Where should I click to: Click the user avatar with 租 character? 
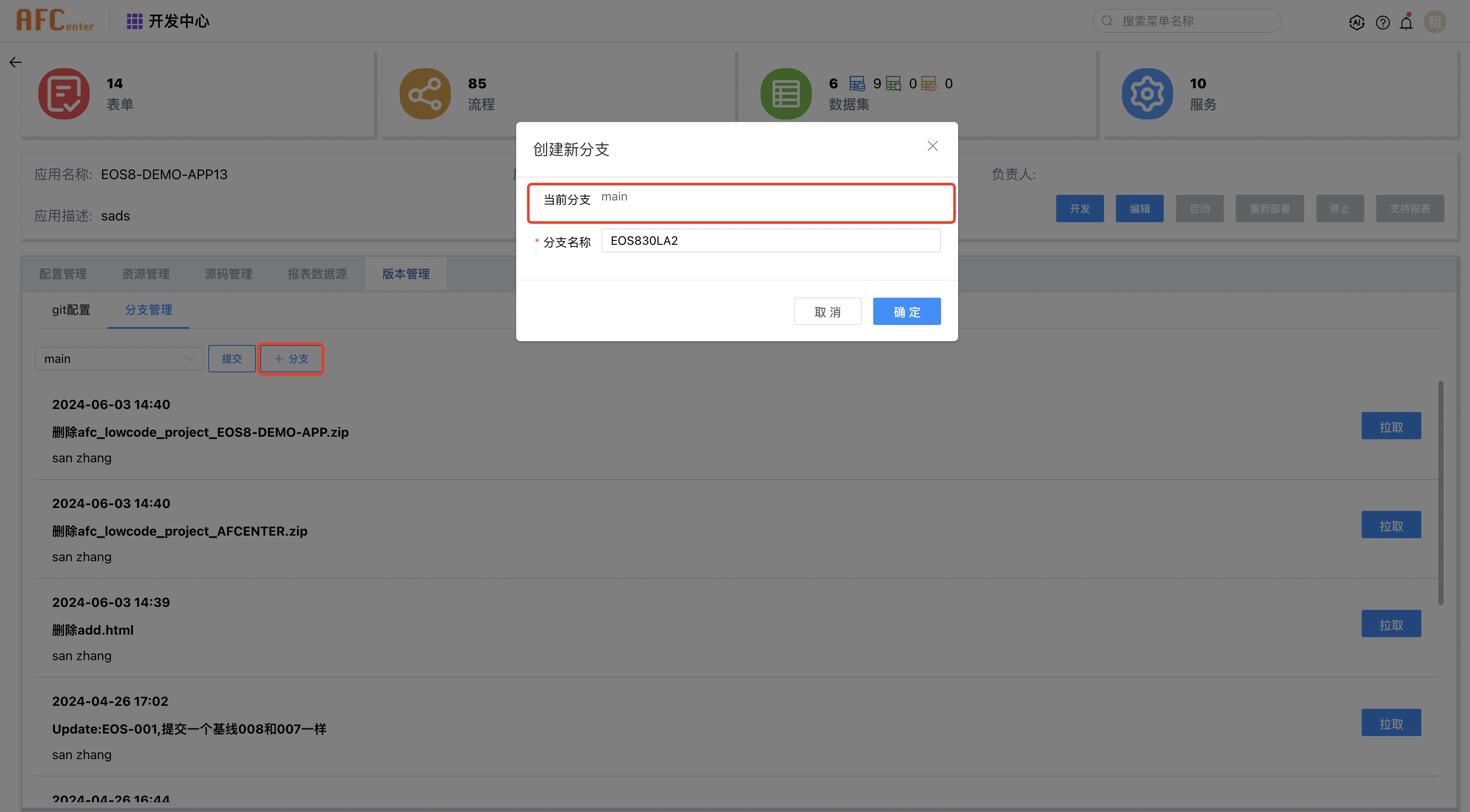pyautogui.click(x=1436, y=22)
